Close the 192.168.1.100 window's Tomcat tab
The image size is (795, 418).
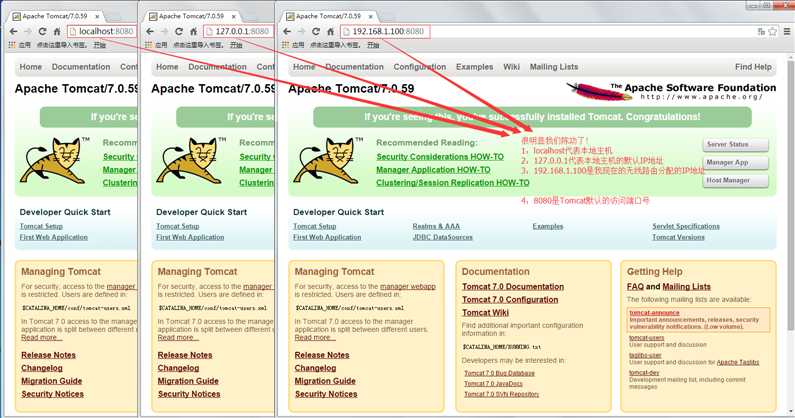[371, 16]
